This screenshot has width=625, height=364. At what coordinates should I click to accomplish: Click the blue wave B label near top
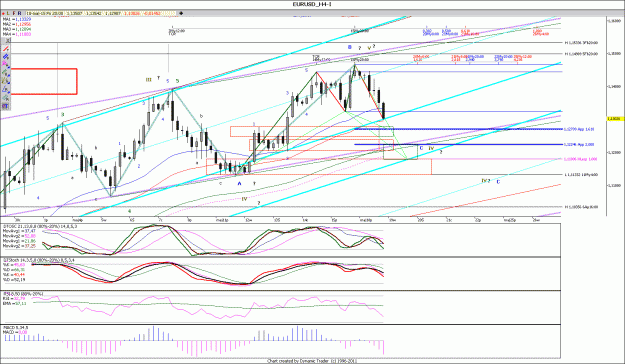point(350,47)
